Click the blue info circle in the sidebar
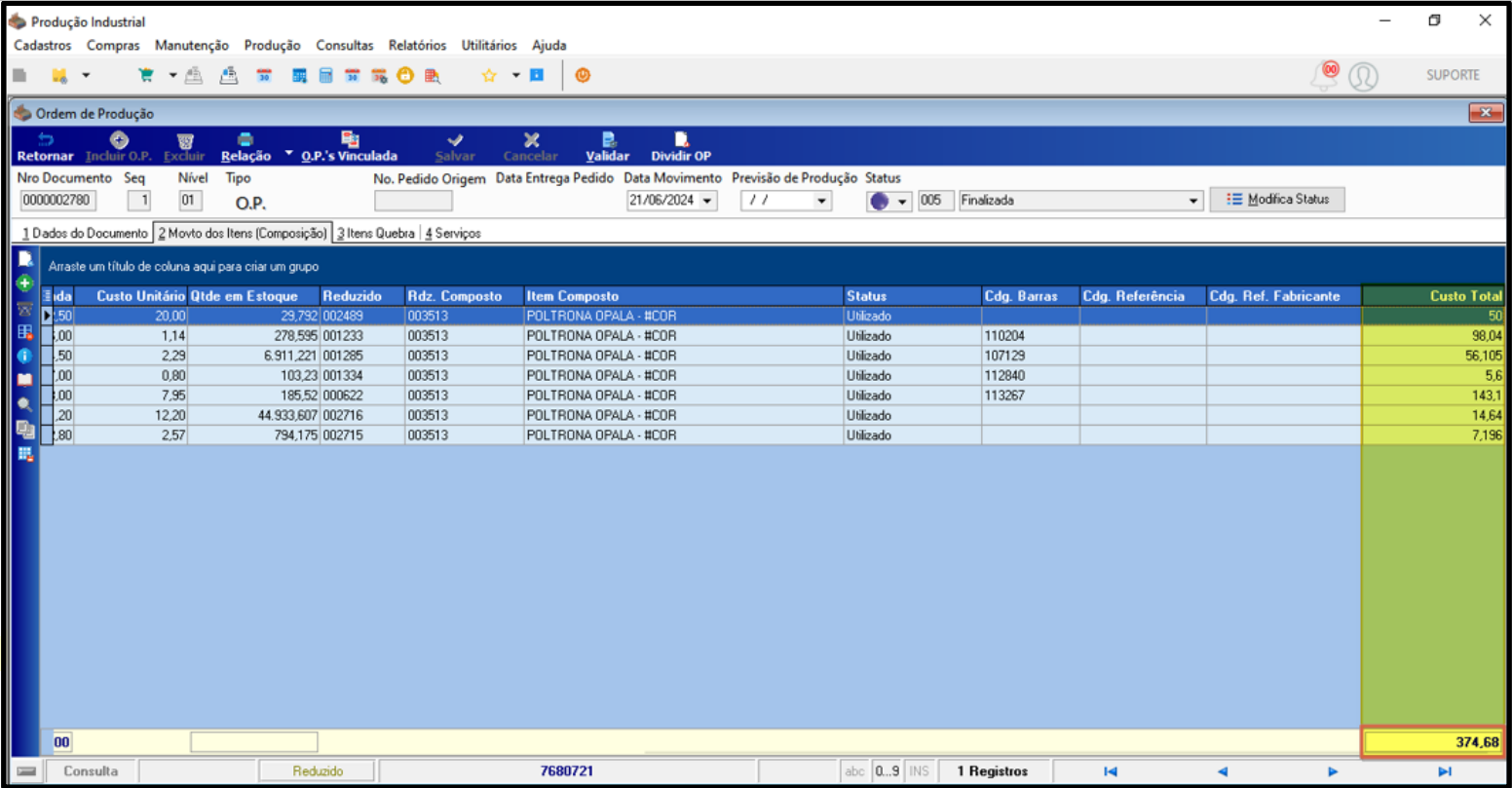The width and height of the screenshot is (1512, 788). point(25,356)
